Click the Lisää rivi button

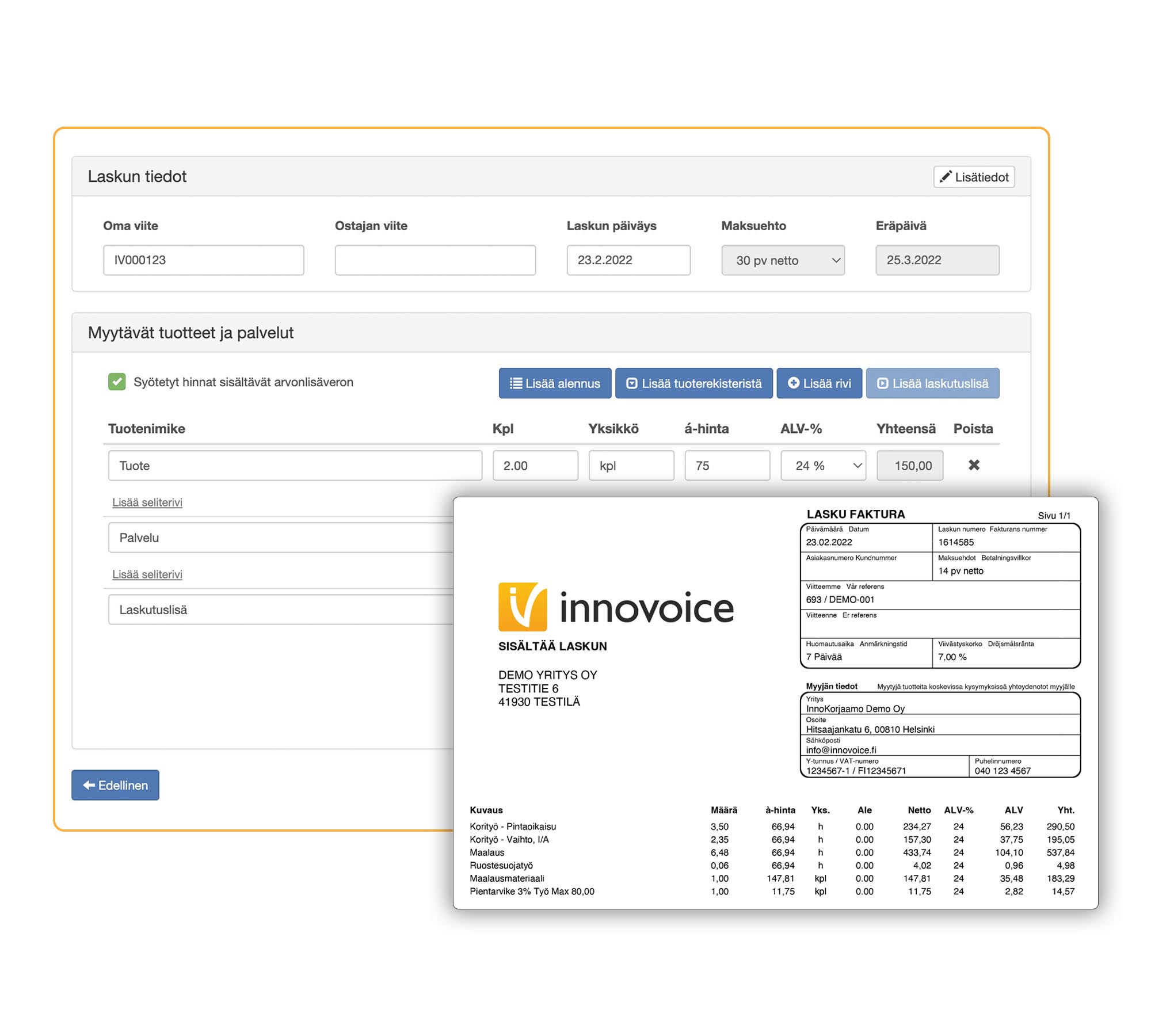[819, 383]
